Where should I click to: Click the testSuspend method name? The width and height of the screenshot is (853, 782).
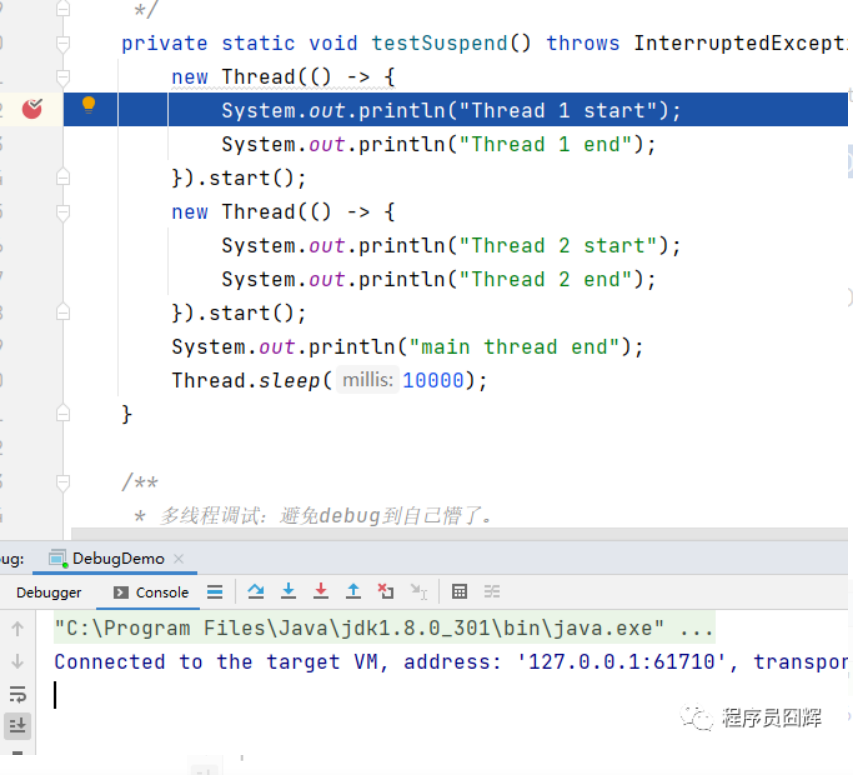439,44
